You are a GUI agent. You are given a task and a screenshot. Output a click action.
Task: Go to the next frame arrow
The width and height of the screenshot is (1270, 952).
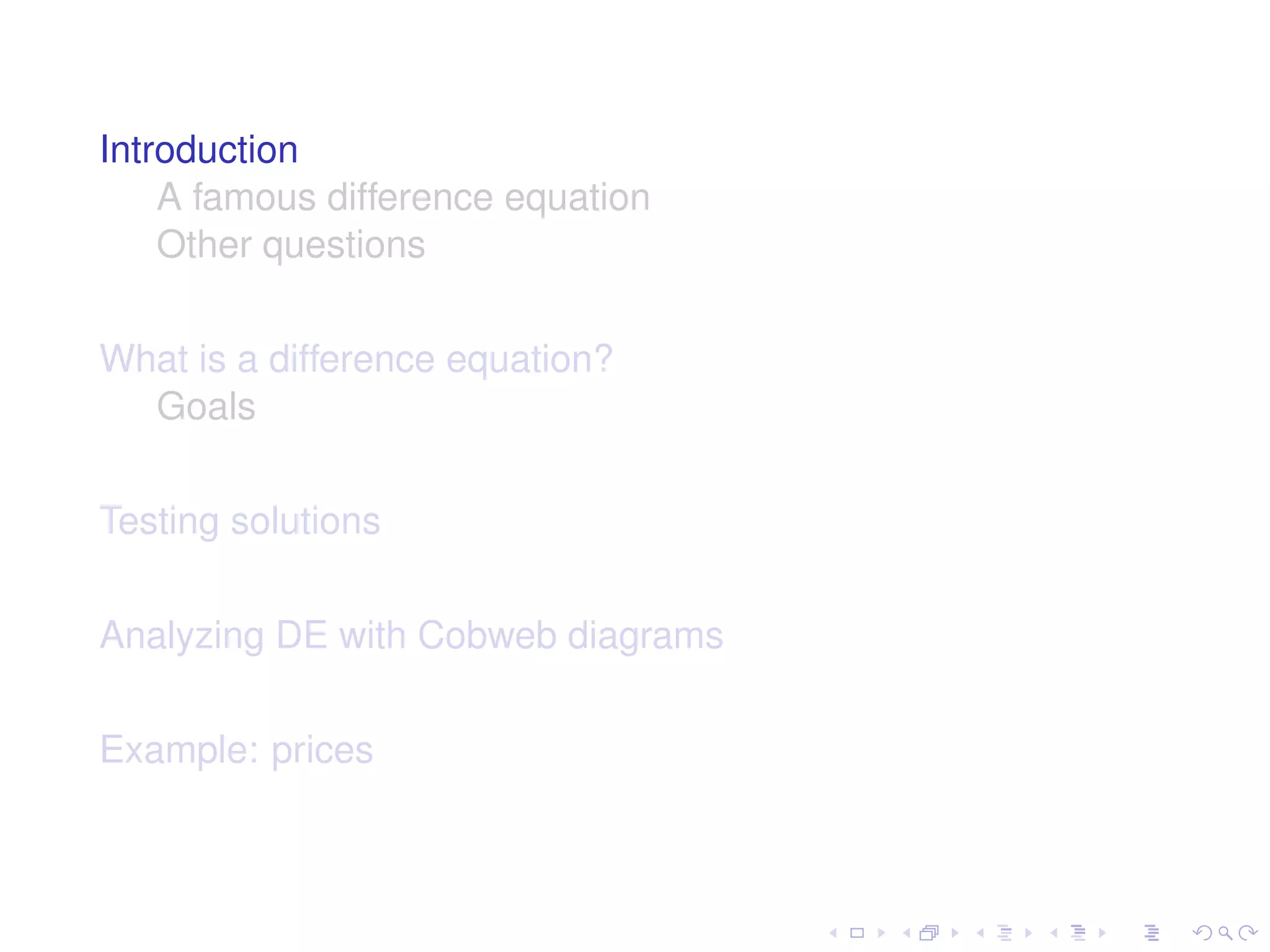(954, 932)
